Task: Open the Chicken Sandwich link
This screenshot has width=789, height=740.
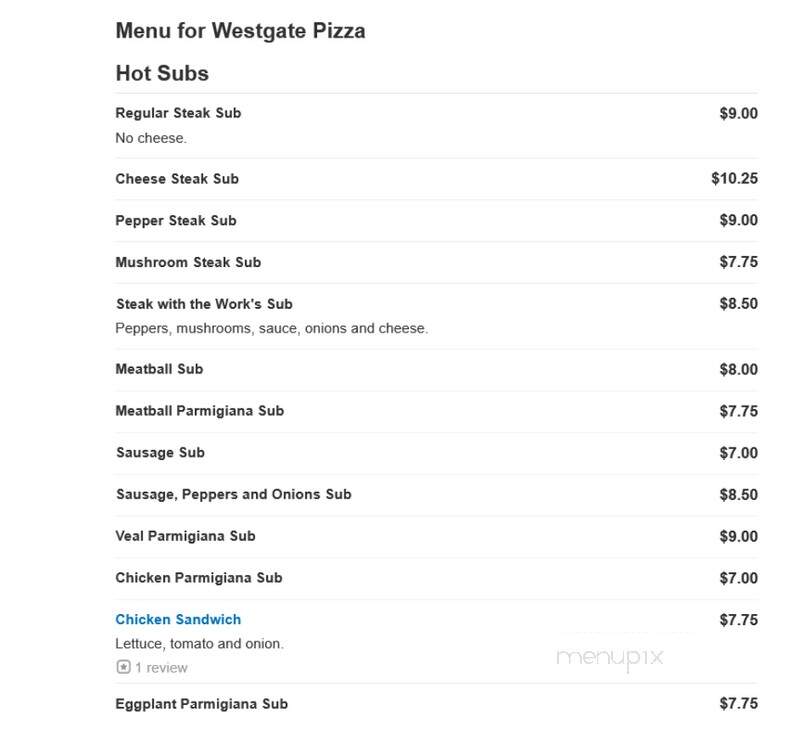Action: point(178,619)
